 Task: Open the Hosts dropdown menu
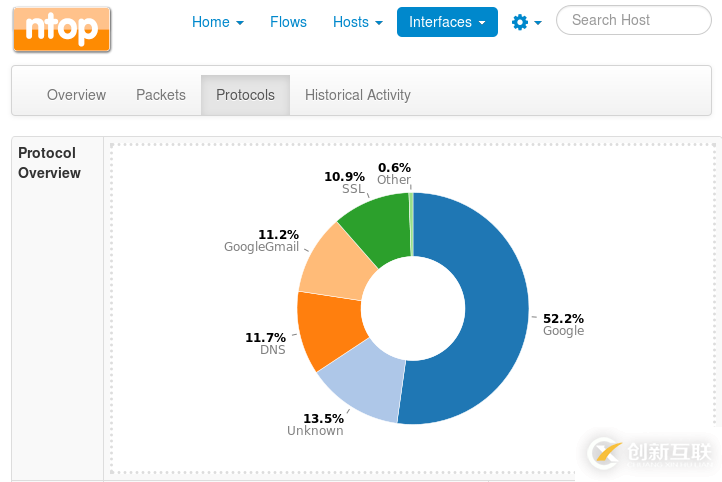pos(357,22)
